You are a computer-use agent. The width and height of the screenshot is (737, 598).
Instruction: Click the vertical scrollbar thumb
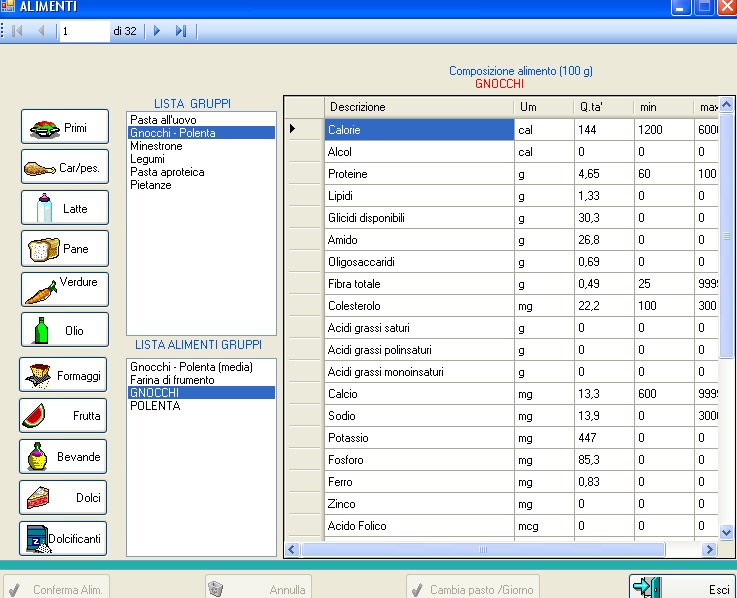[x=726, y=234]
